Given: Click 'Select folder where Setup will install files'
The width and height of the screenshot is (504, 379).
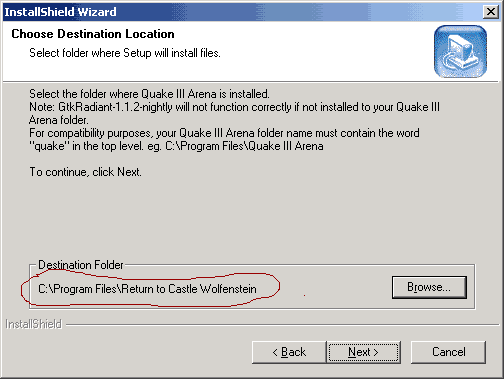Looking at the screenshot, I should 125,53.
